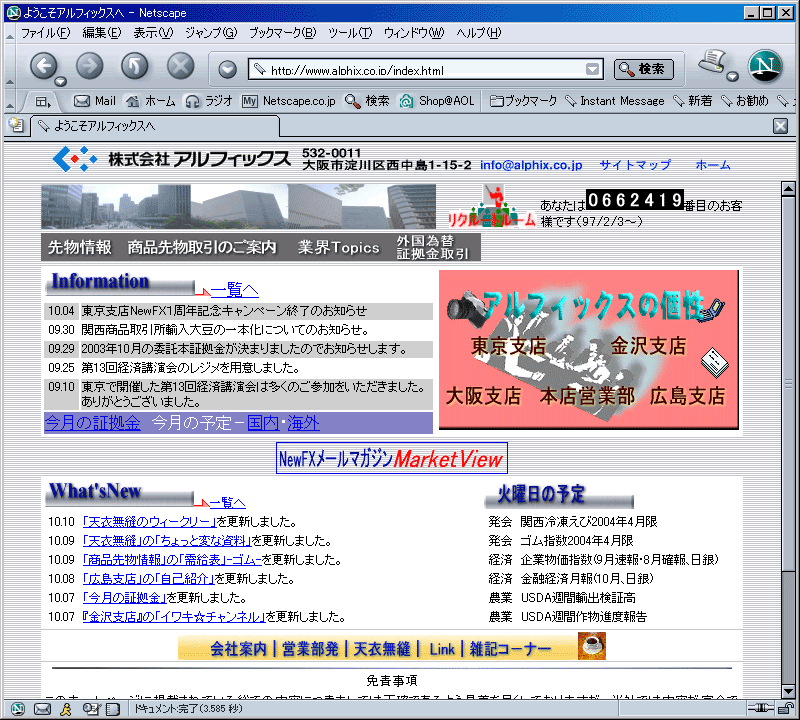Open the ツール(T) menu
The height and width of the screenshot is (720, 800).
click(350, 33)
